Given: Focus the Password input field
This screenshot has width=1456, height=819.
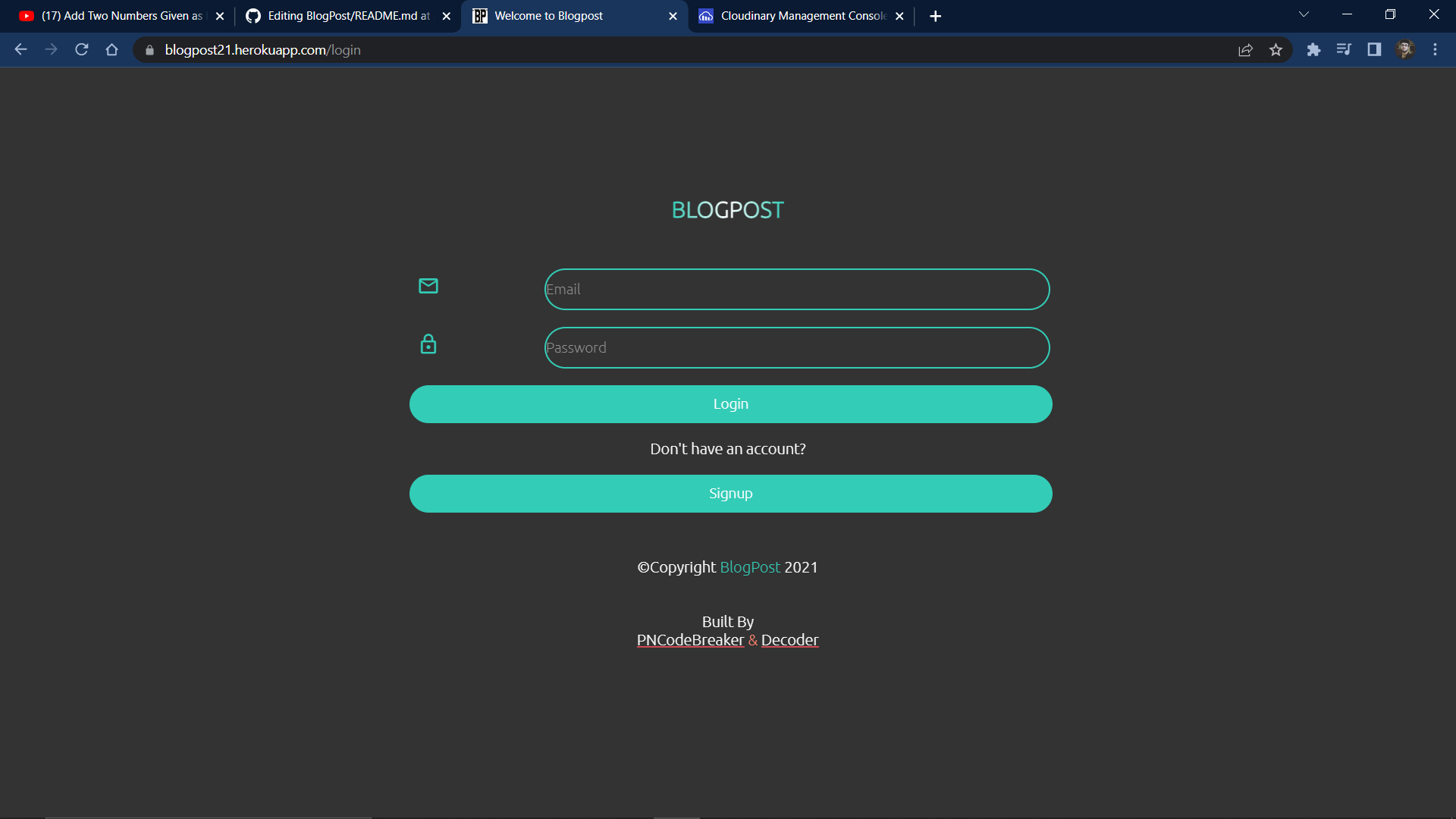Looking at the screenshot, I should click(797, 348).
